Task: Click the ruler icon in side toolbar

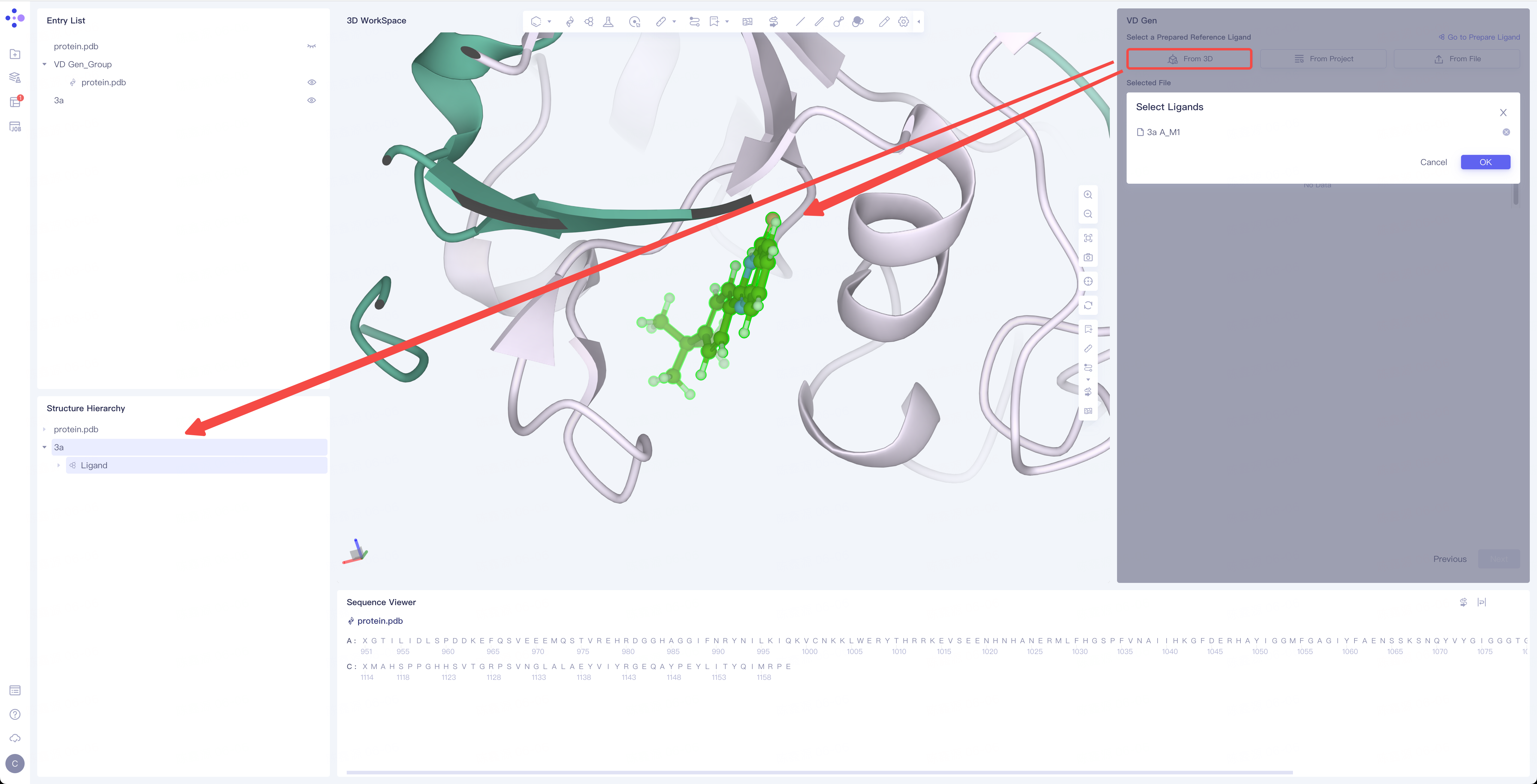Action: [1088, 348]
